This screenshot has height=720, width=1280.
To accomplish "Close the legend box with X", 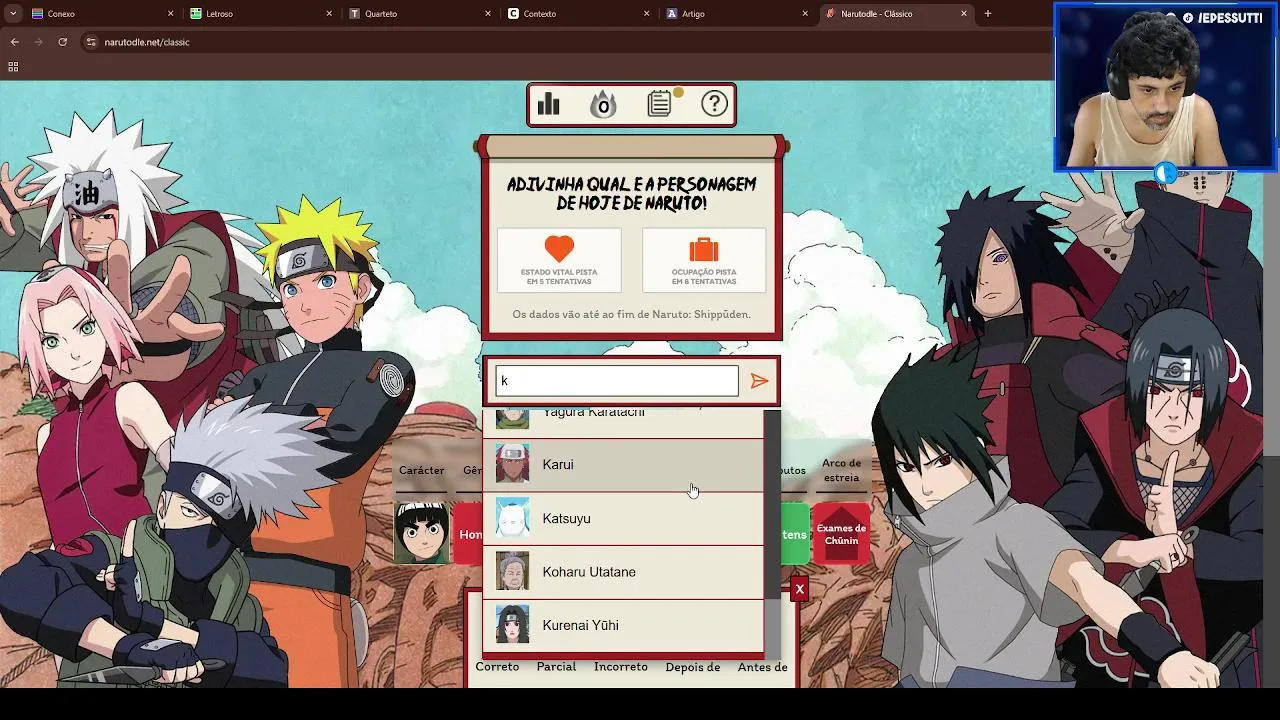I will click(x=799, y=590).
